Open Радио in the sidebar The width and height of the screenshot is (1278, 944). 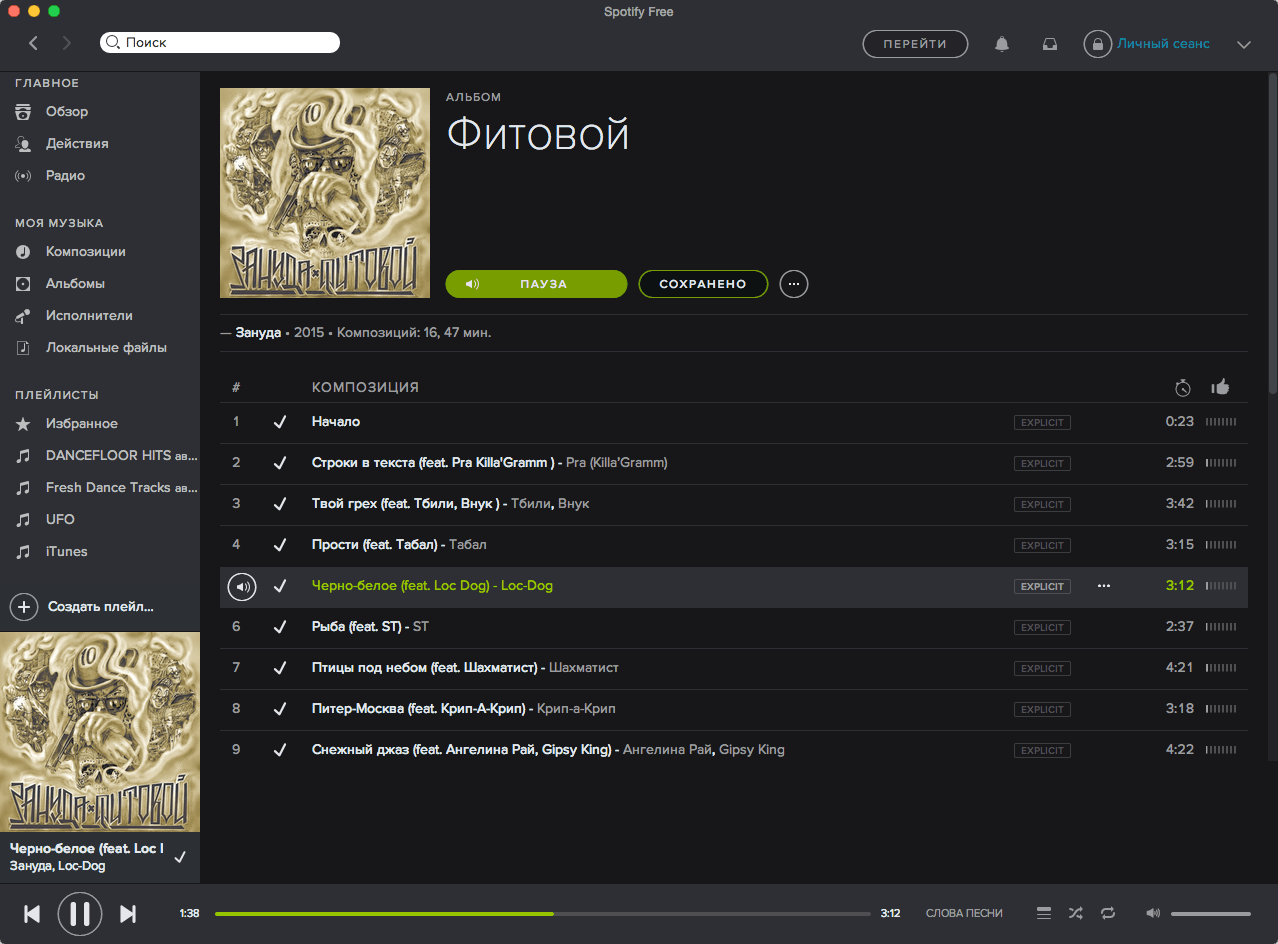(x=65, y=175)
